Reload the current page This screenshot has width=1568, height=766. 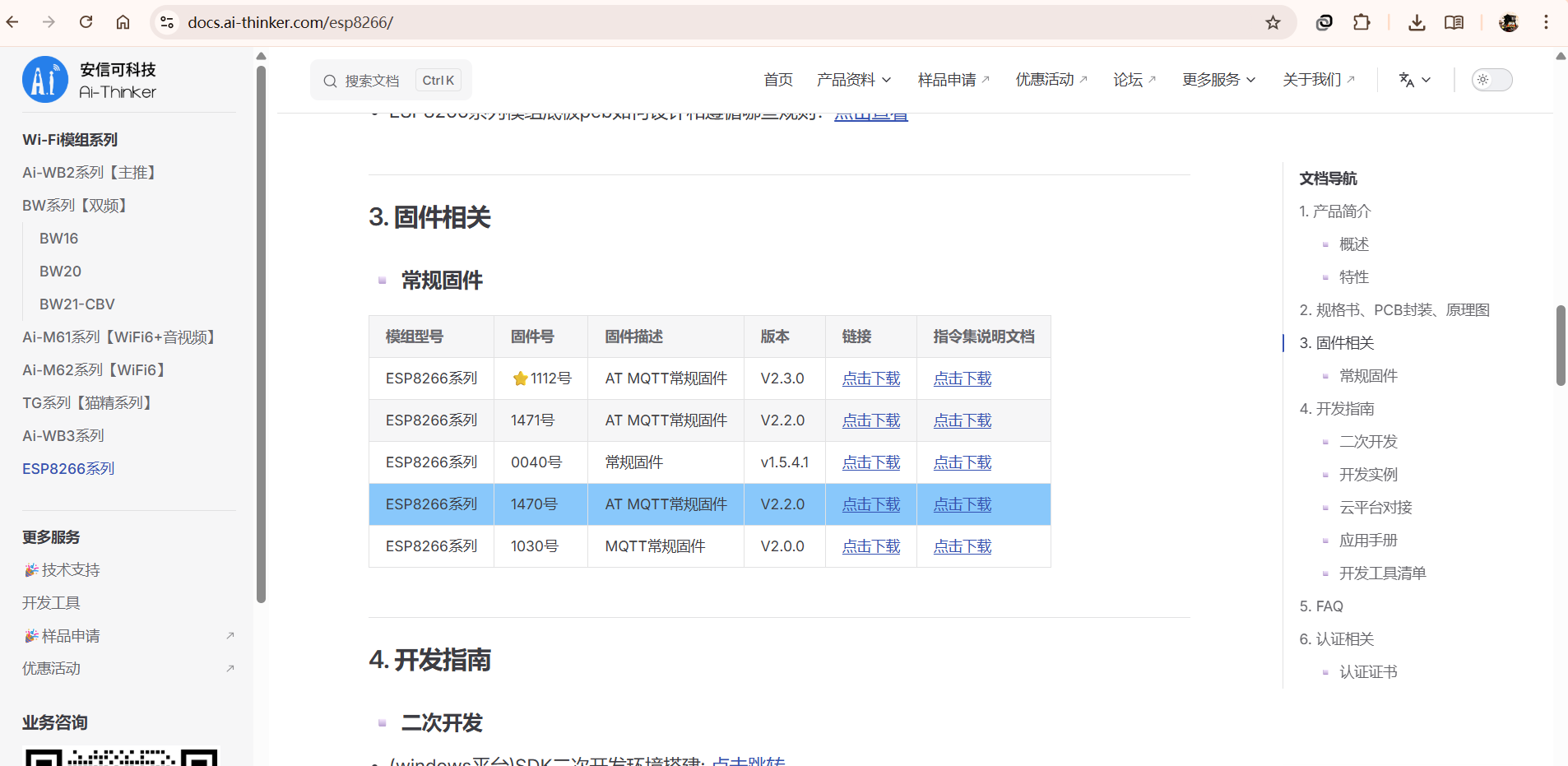[86, 22]
